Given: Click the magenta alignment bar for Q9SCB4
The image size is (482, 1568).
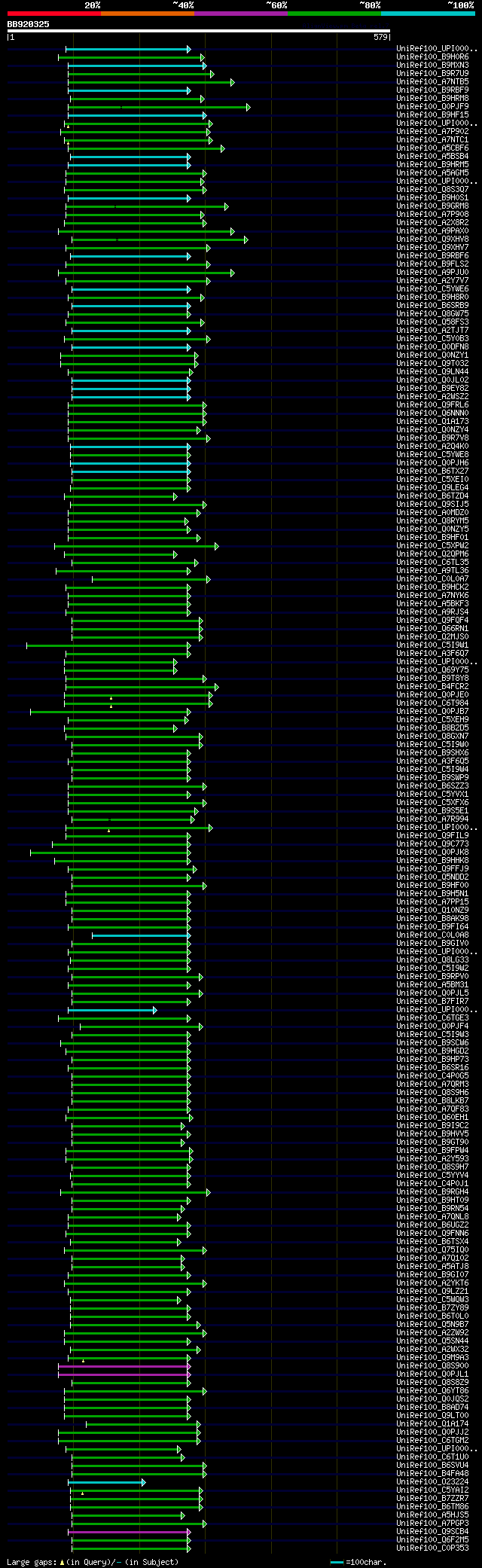Looking at the screenshot, I should [129, 1532].
